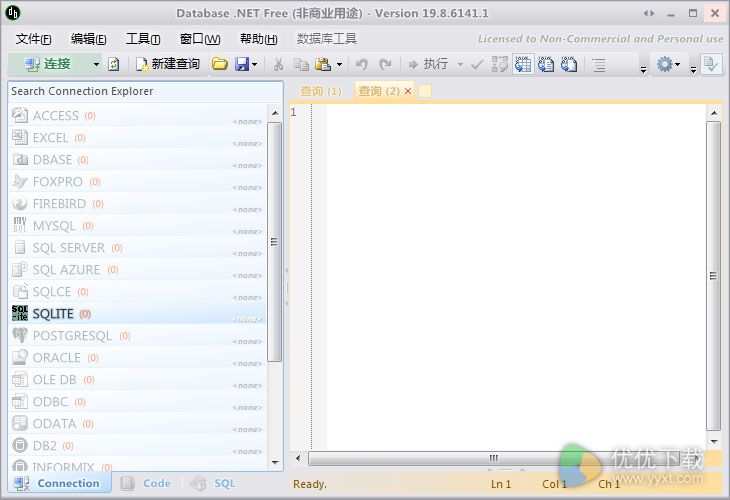Toggle results to grid view icon
The width and height of the screenshot is (730, 500).
(x=523, y=64)
